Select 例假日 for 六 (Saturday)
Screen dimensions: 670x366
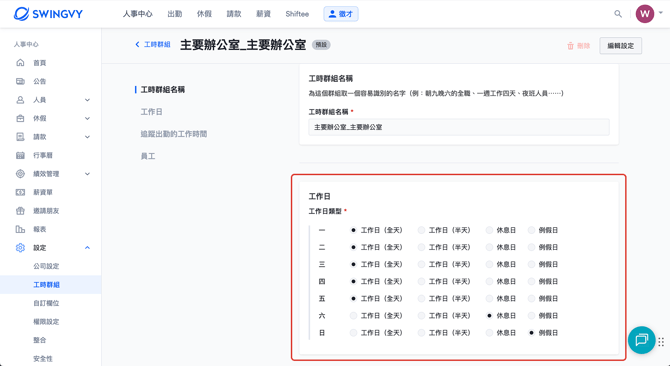(x=531, y=316)
